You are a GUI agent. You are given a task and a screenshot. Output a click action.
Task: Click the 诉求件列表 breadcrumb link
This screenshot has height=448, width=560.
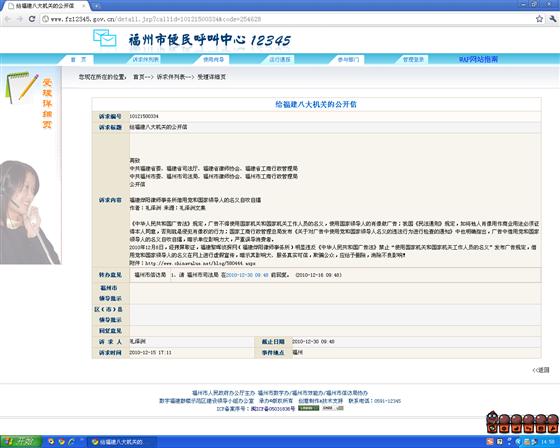coord(171,77)
